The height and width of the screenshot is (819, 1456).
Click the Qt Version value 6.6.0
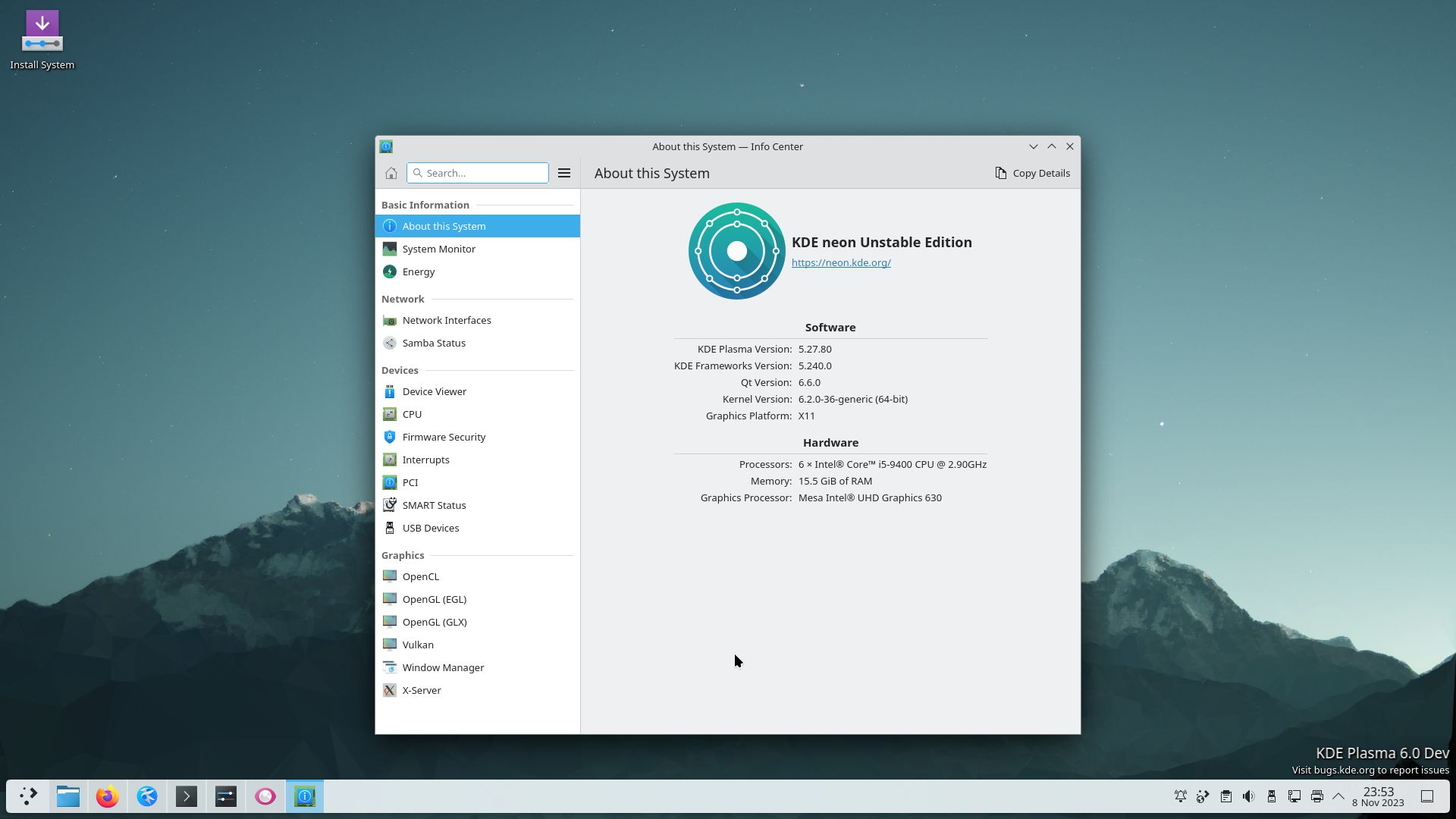point(809,382)
